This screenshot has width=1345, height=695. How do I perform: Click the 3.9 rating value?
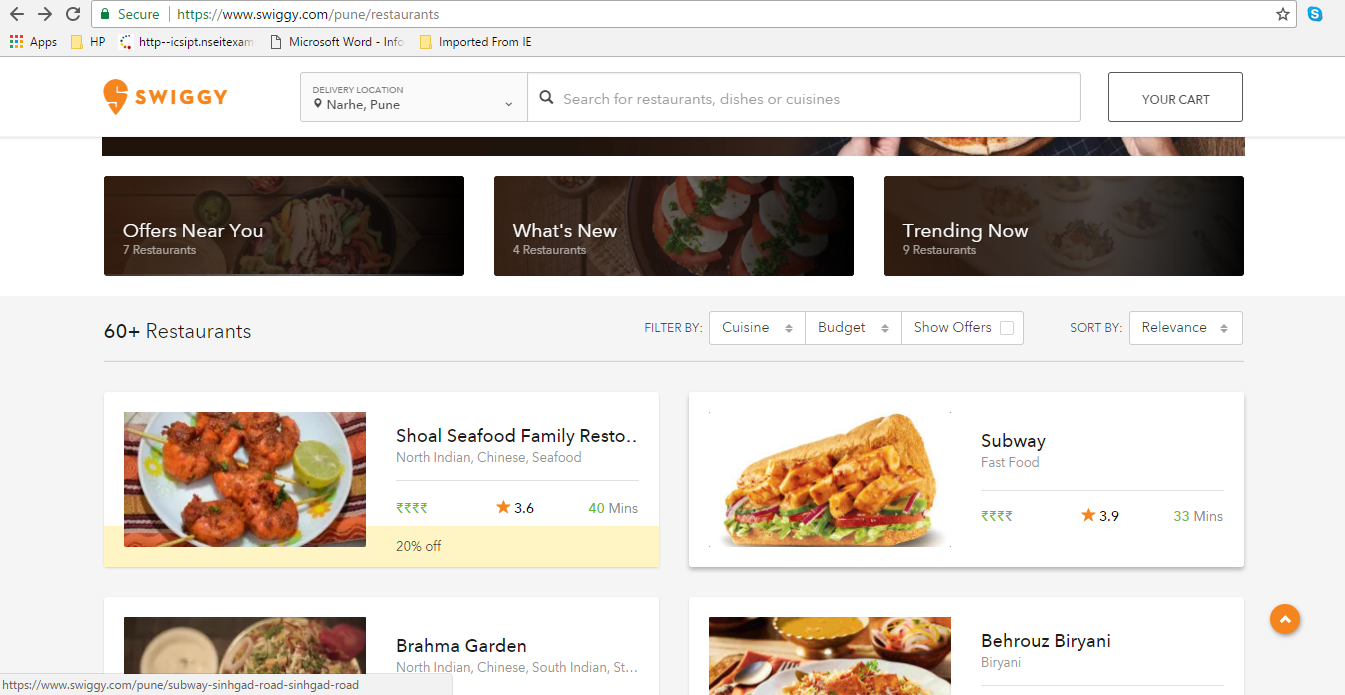(x=1109, y=516)
